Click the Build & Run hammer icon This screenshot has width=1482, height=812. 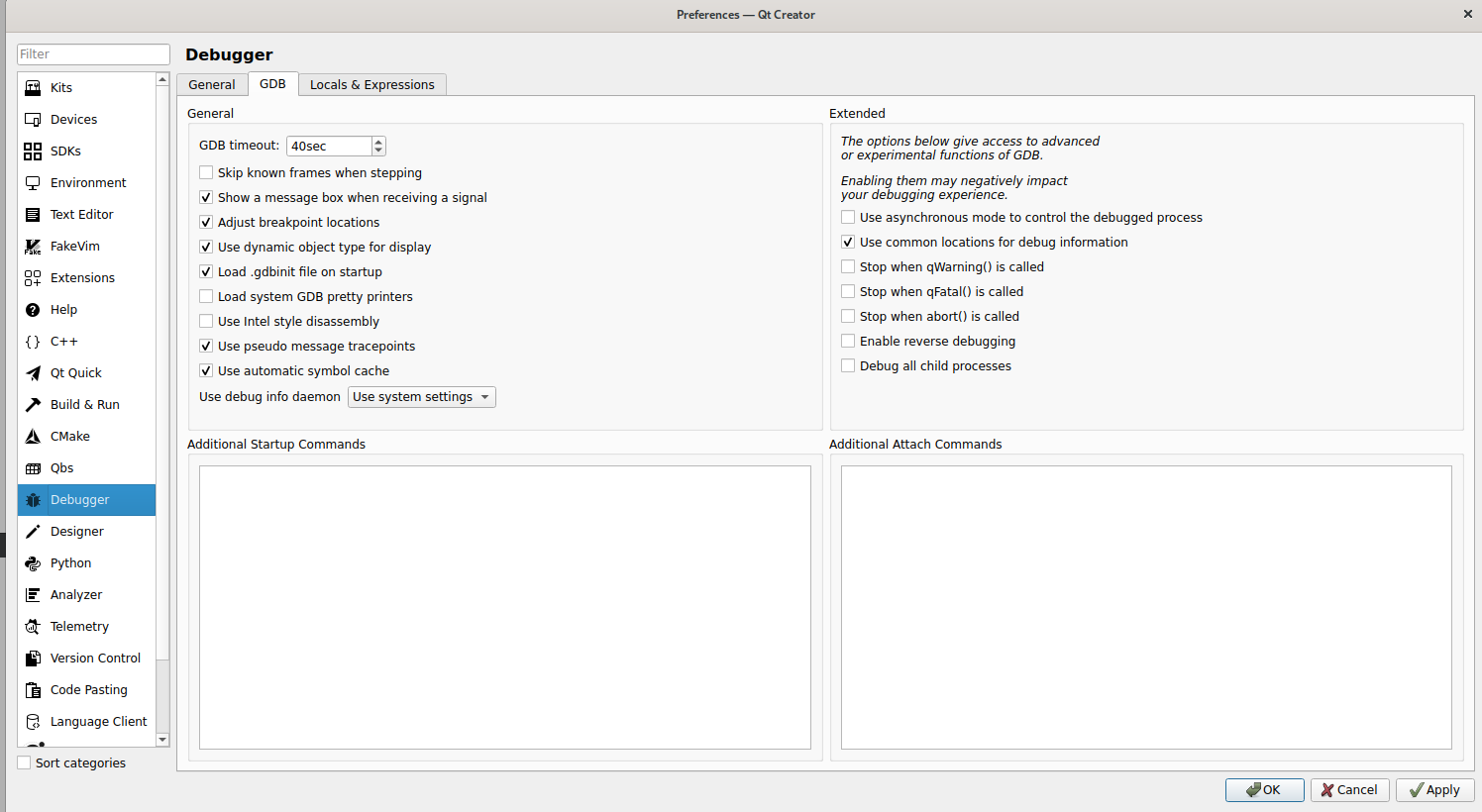[33, 405]
